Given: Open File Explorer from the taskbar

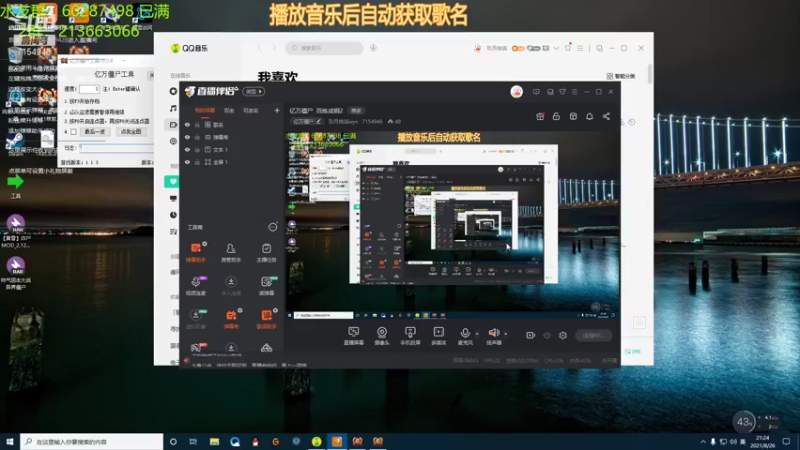Looking at the screenshot, I should 214,441.
